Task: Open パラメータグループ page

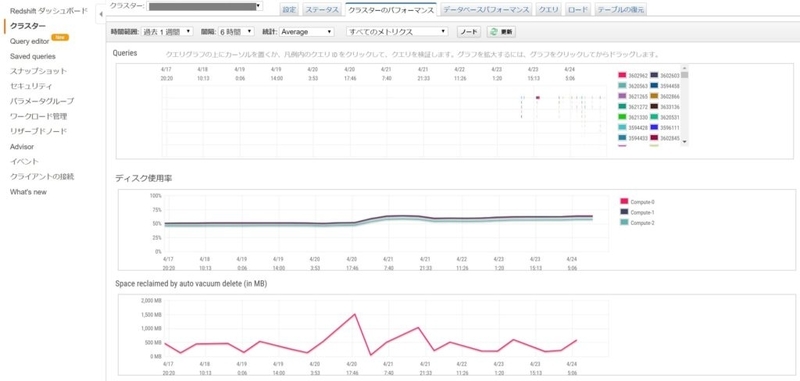Action: coord(42,101)
